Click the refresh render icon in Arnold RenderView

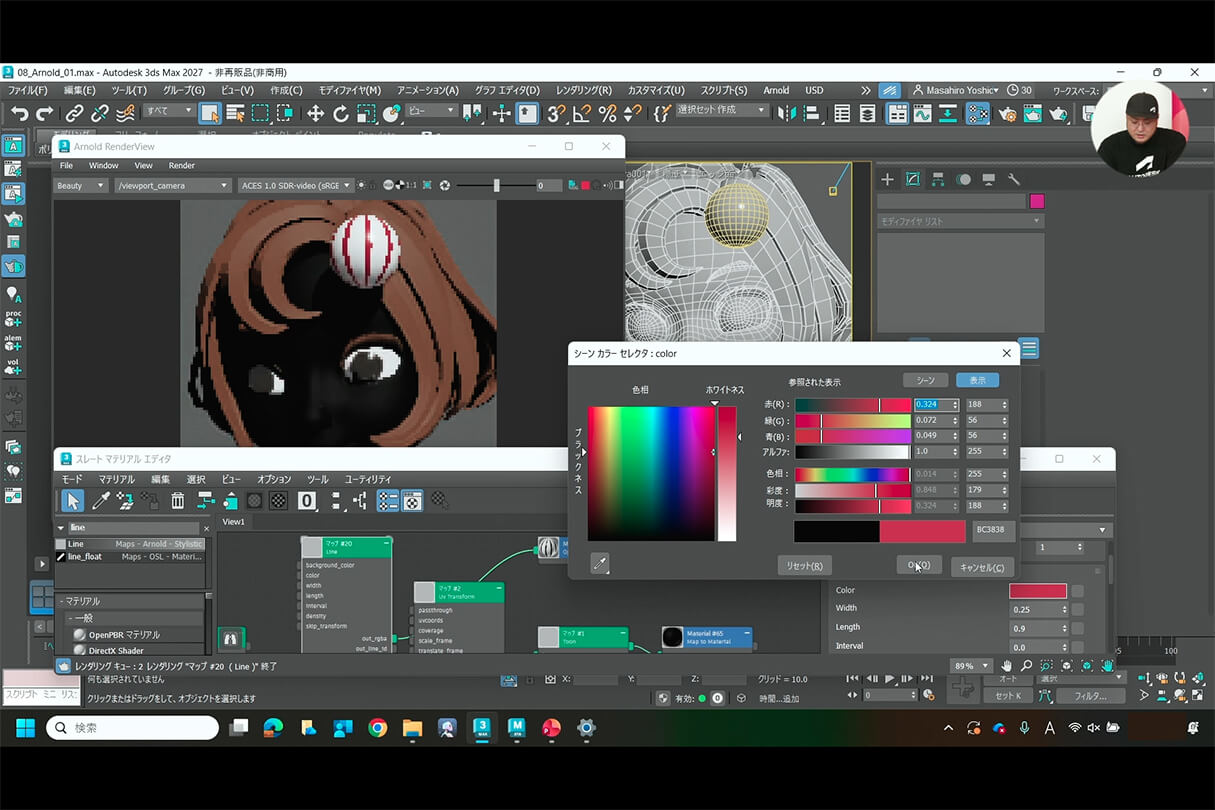(445, 185)
